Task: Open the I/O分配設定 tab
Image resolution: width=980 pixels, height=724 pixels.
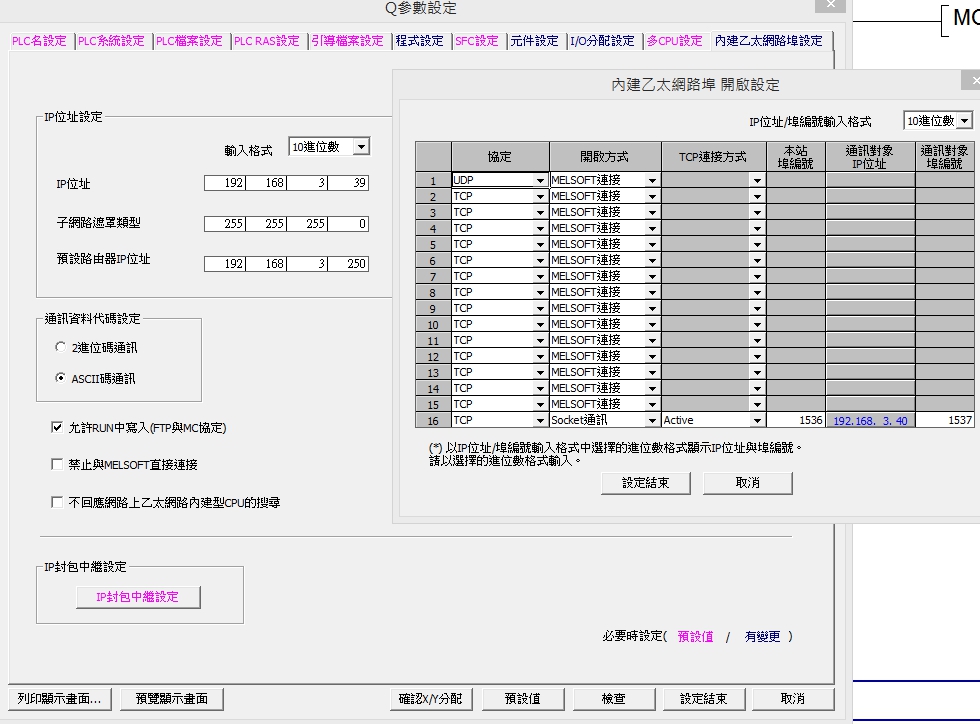Action: pyautogui.click(x=602, y=41)
